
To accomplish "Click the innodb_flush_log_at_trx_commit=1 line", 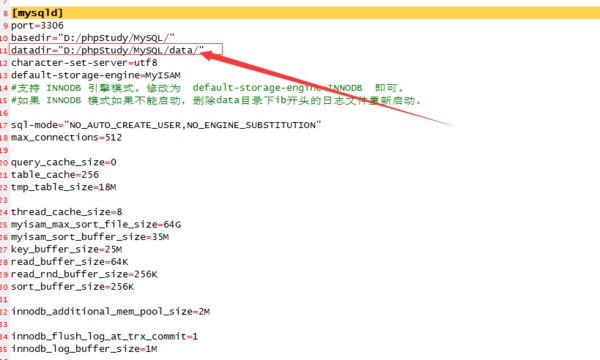I will 104,337.
